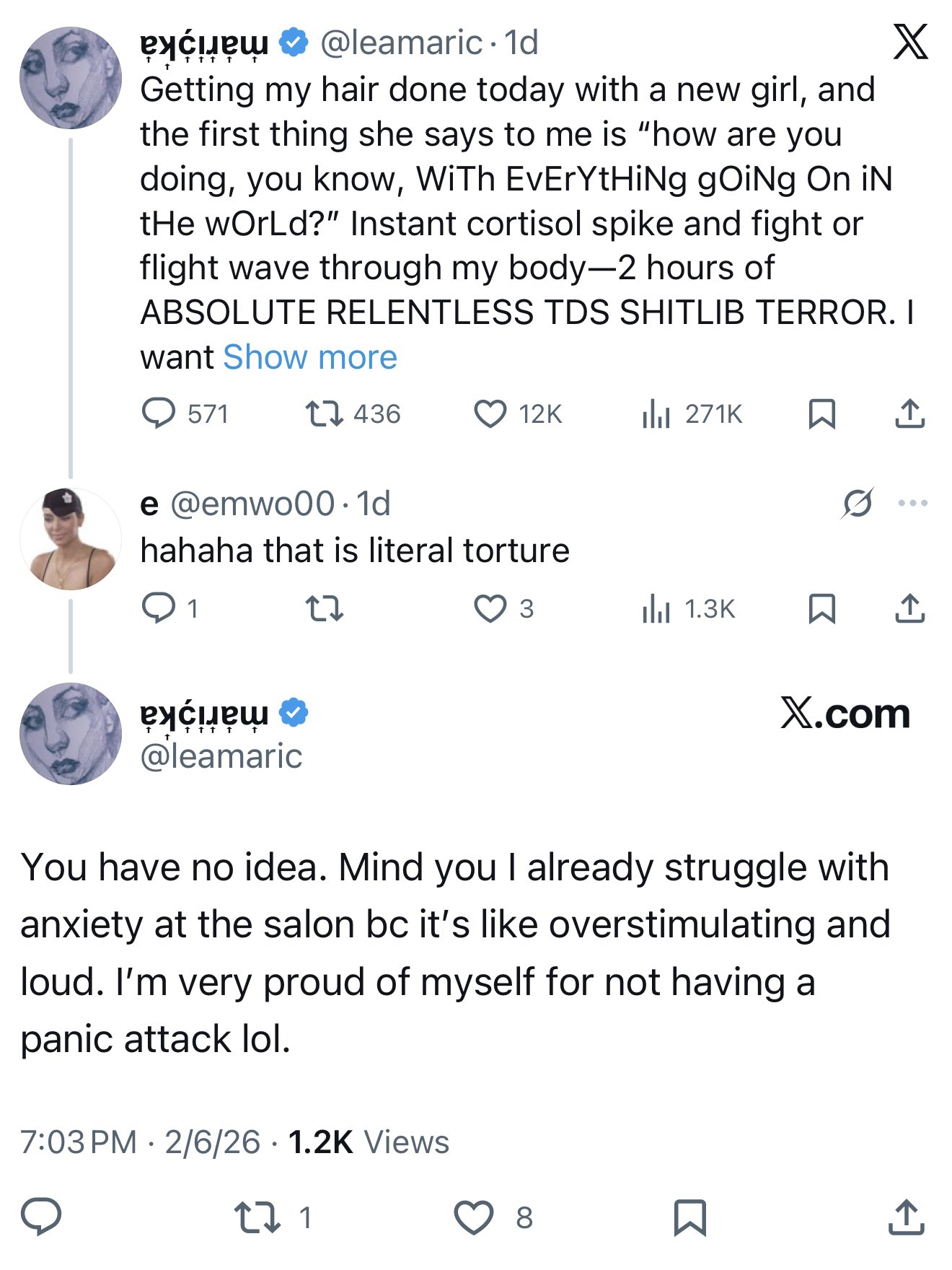
Task: Like the first tweet with 12K likes
Action: click(490, 414)
